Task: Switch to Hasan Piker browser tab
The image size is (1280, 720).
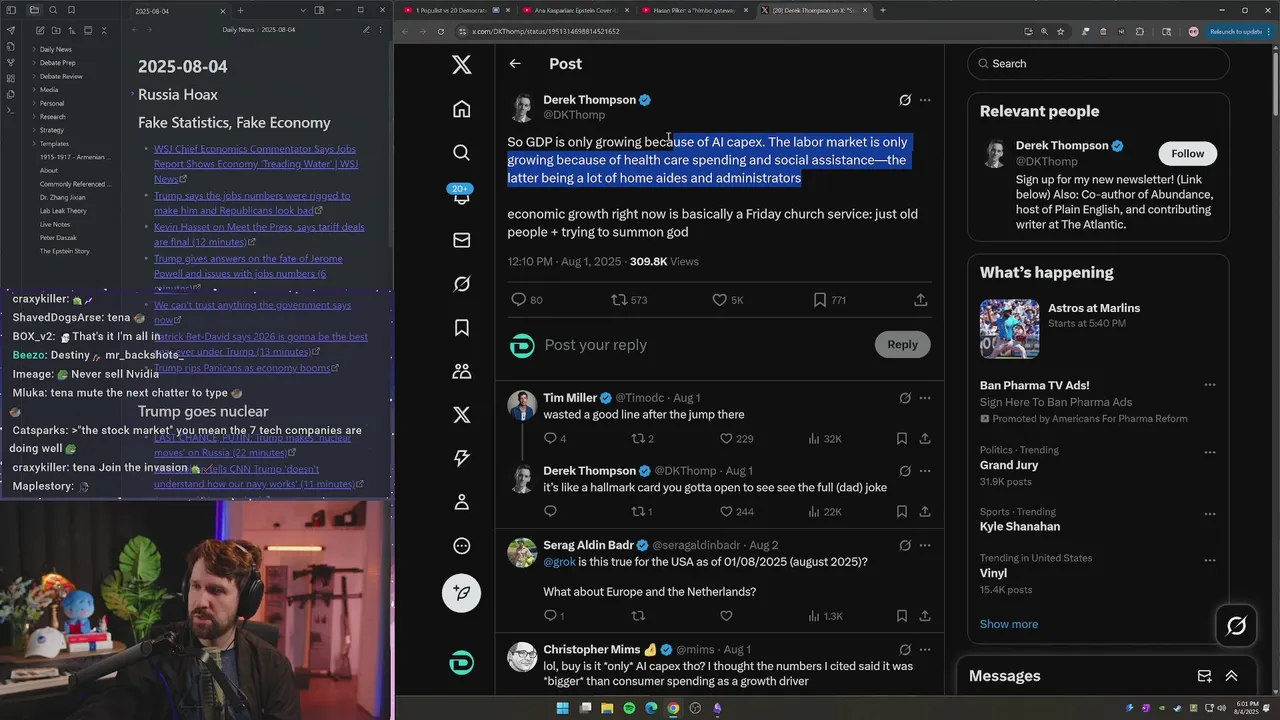Action: (694, 10)
